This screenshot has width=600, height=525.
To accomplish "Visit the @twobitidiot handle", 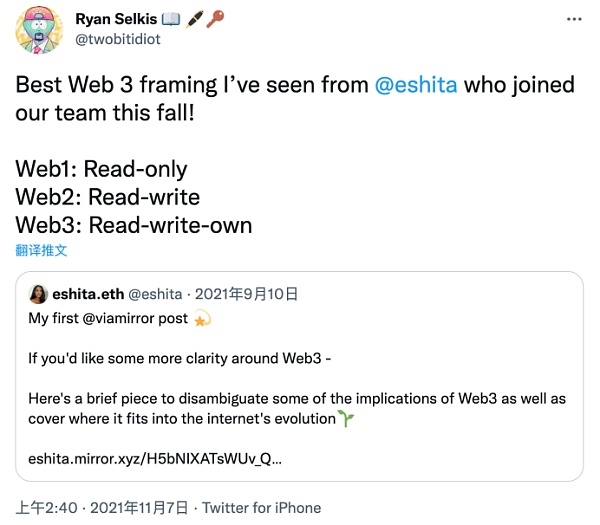I will (117, 40).
